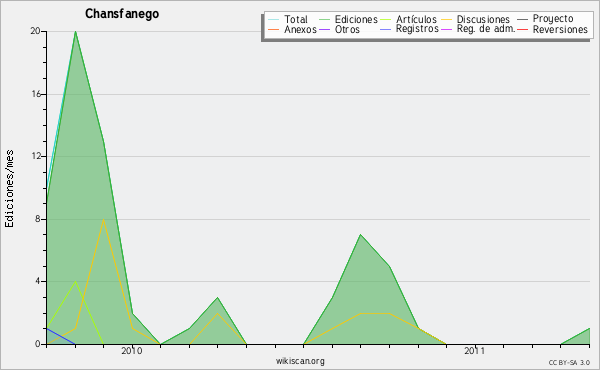The width and height of the screenshot is (600, 370).
Task: Click the 2010 x-axis label
Action: point(132,350)
